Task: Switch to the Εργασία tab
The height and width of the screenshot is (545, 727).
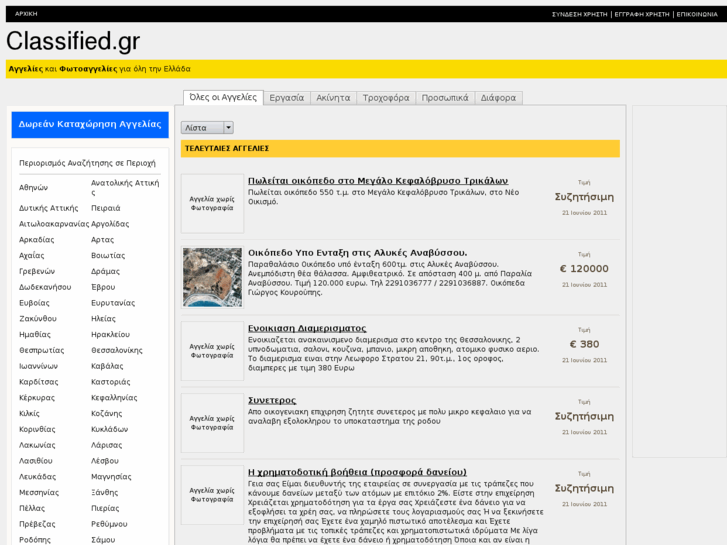Action: tap(287, 98)
